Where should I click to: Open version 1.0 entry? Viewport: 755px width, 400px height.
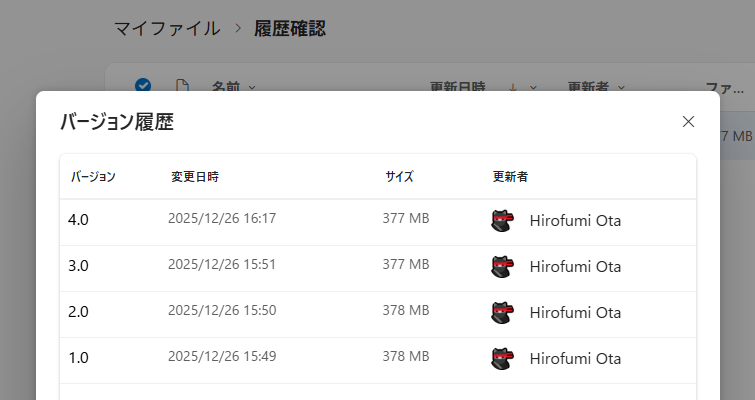pos(79,358)
